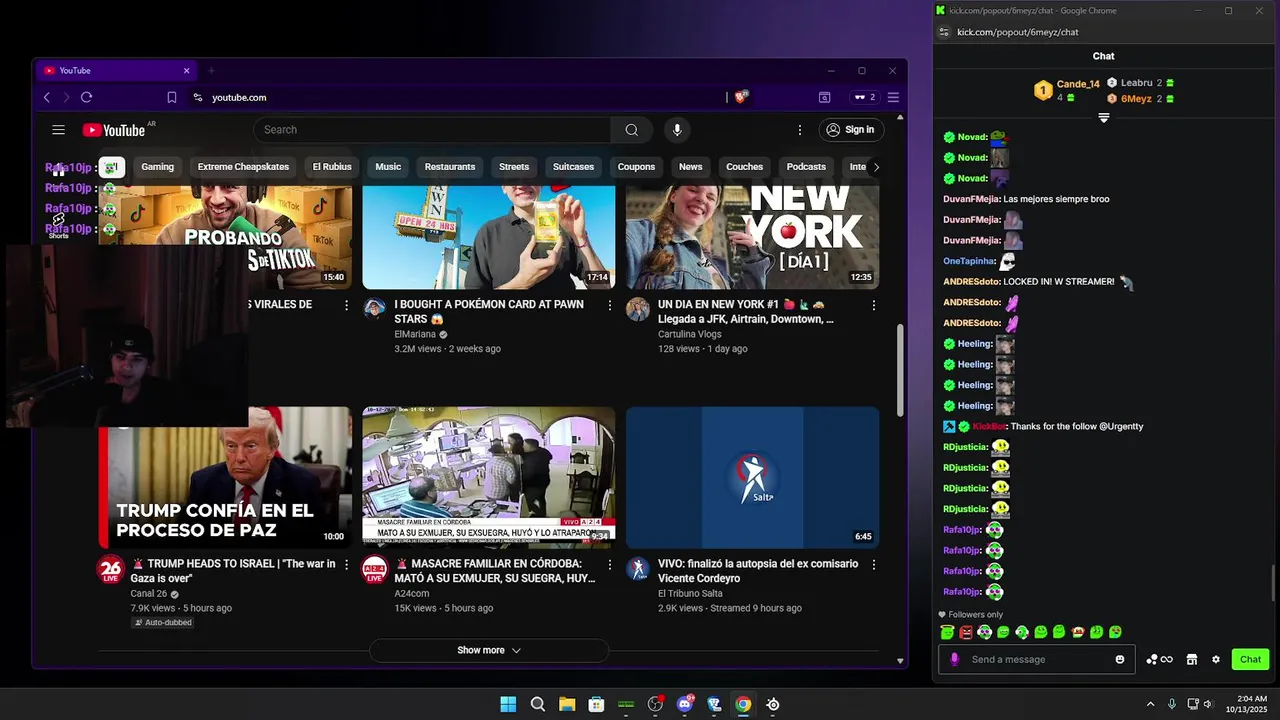
Task: Bookmark this page in Brave
Action: click(172, 97)
